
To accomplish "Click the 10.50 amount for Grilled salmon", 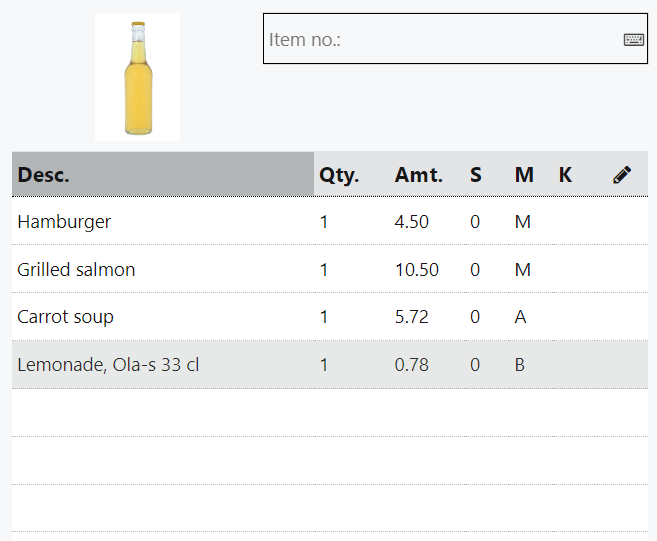I will (416, 270).
